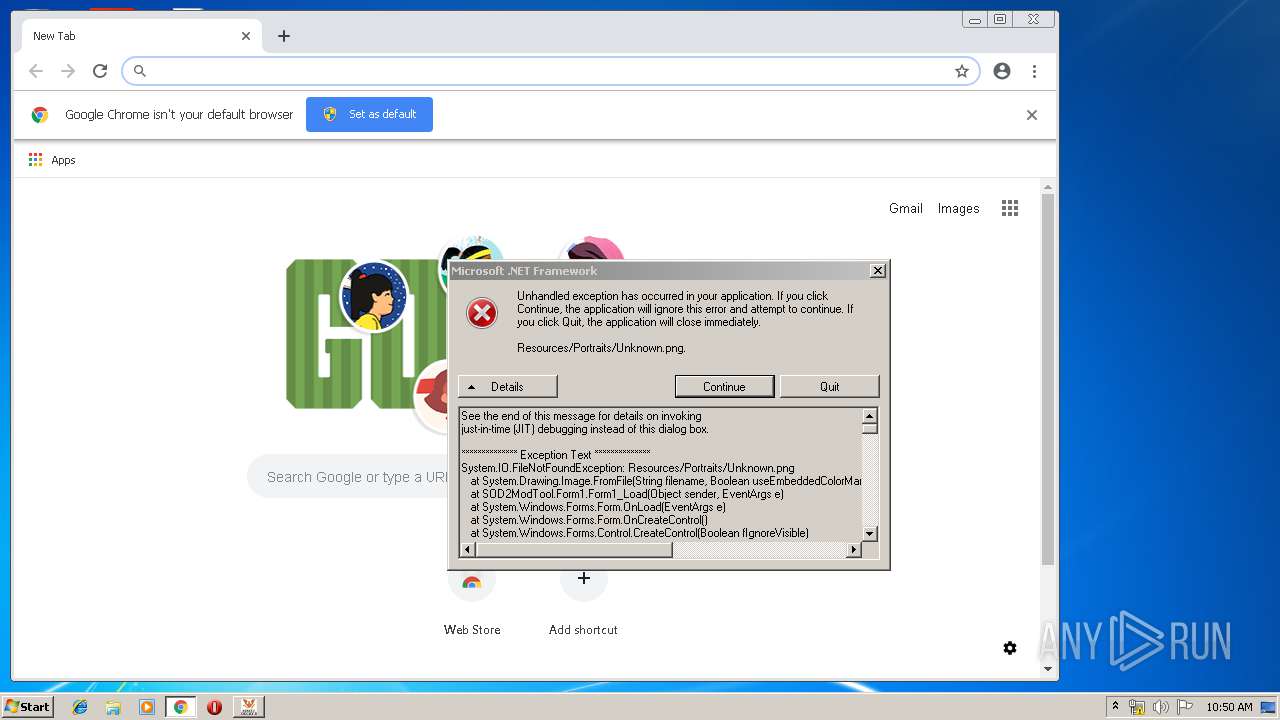The width and height of the screenshot is (1280, 720).
Task: Click the details scroll down arrow
Action: [x=870, y=534]
